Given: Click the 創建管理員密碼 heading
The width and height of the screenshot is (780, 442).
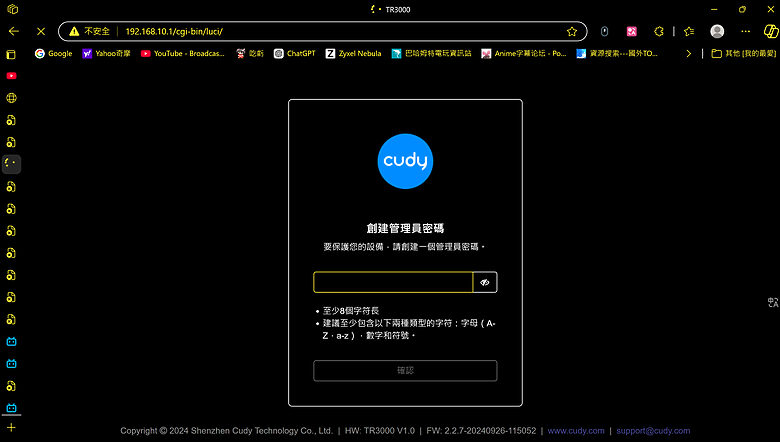Looking at the screenshot, I should pos(405,228).
